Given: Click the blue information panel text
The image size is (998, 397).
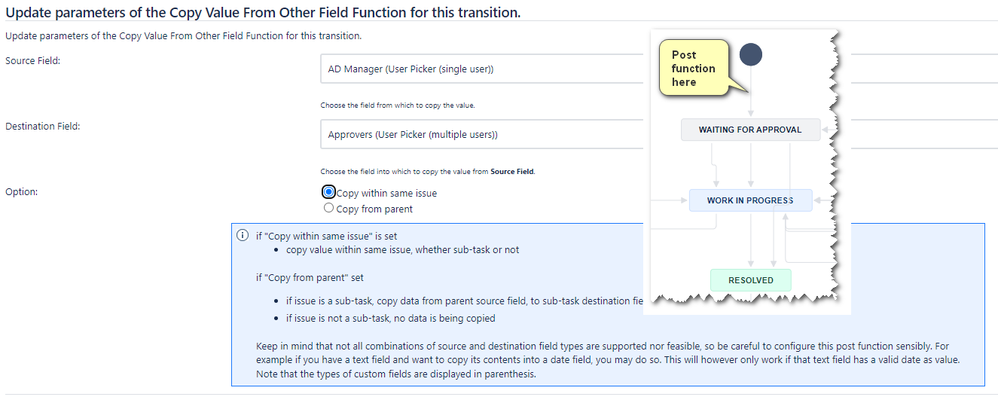Looking at the screenshot, I should pos(608,304).
